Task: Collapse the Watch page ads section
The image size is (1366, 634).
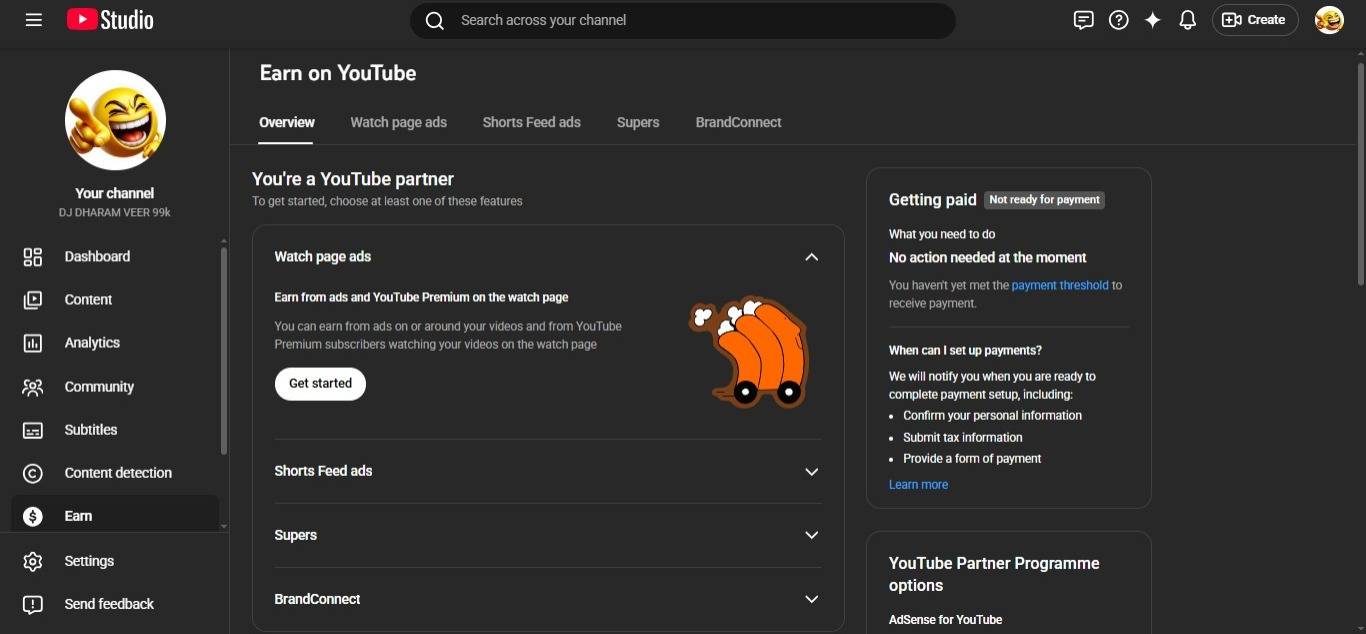Action: 811,257
